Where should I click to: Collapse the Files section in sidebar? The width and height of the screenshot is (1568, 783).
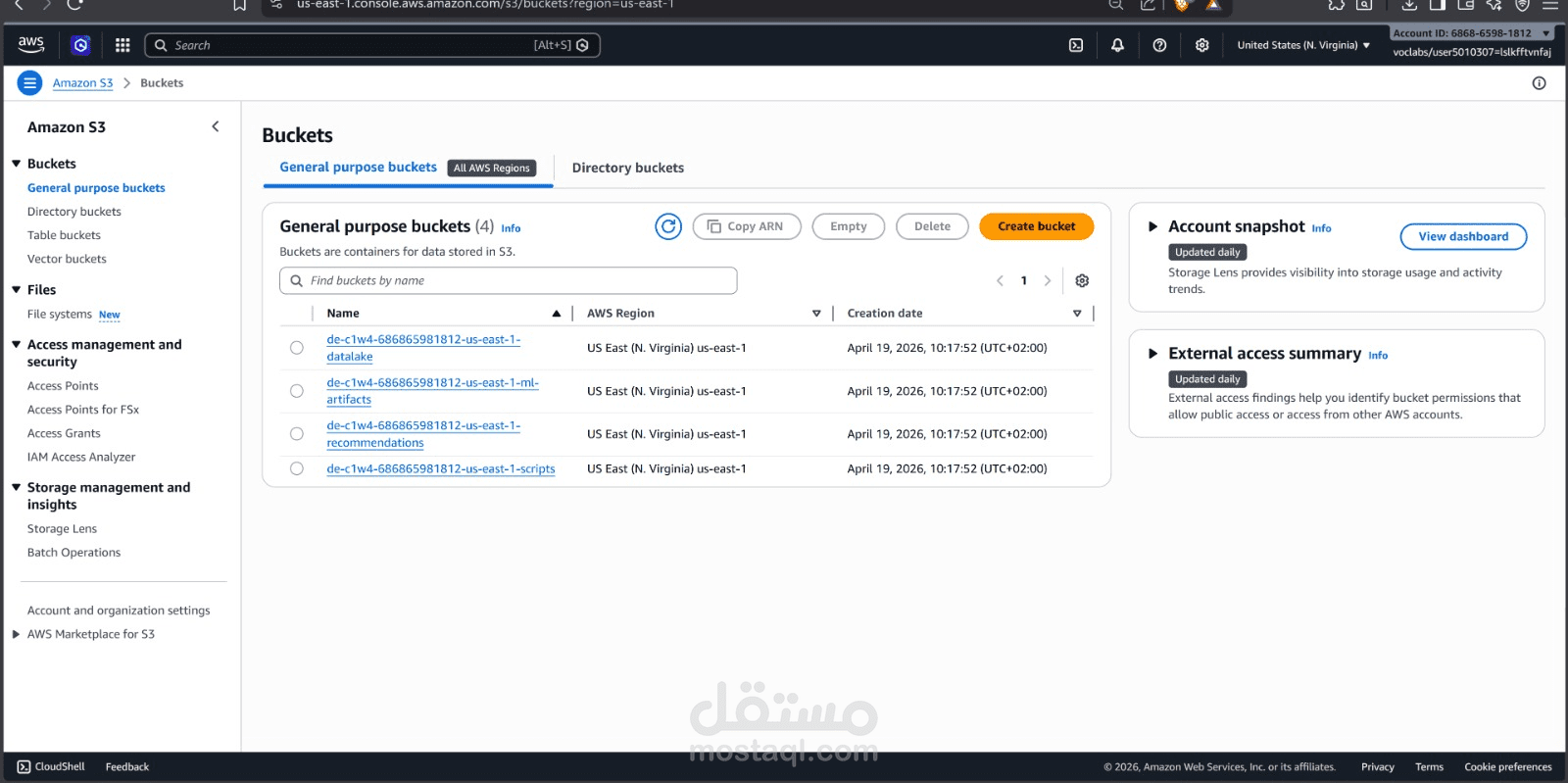click(16, 290)
